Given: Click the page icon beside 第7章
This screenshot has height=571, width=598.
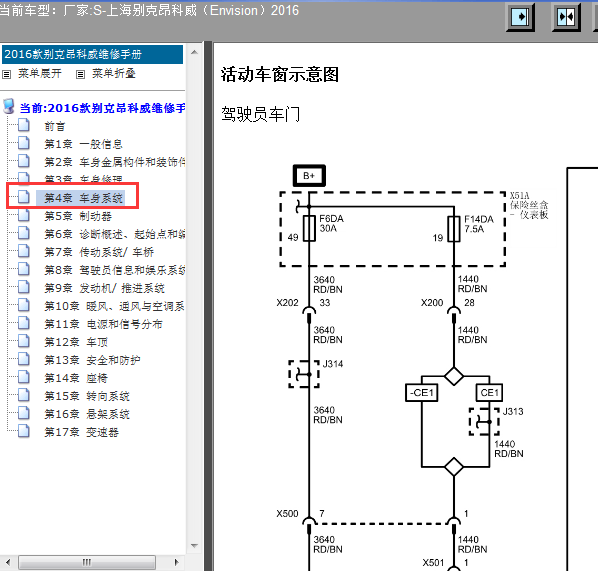Looking at the screenshot, I should click(x=24, y=251).
